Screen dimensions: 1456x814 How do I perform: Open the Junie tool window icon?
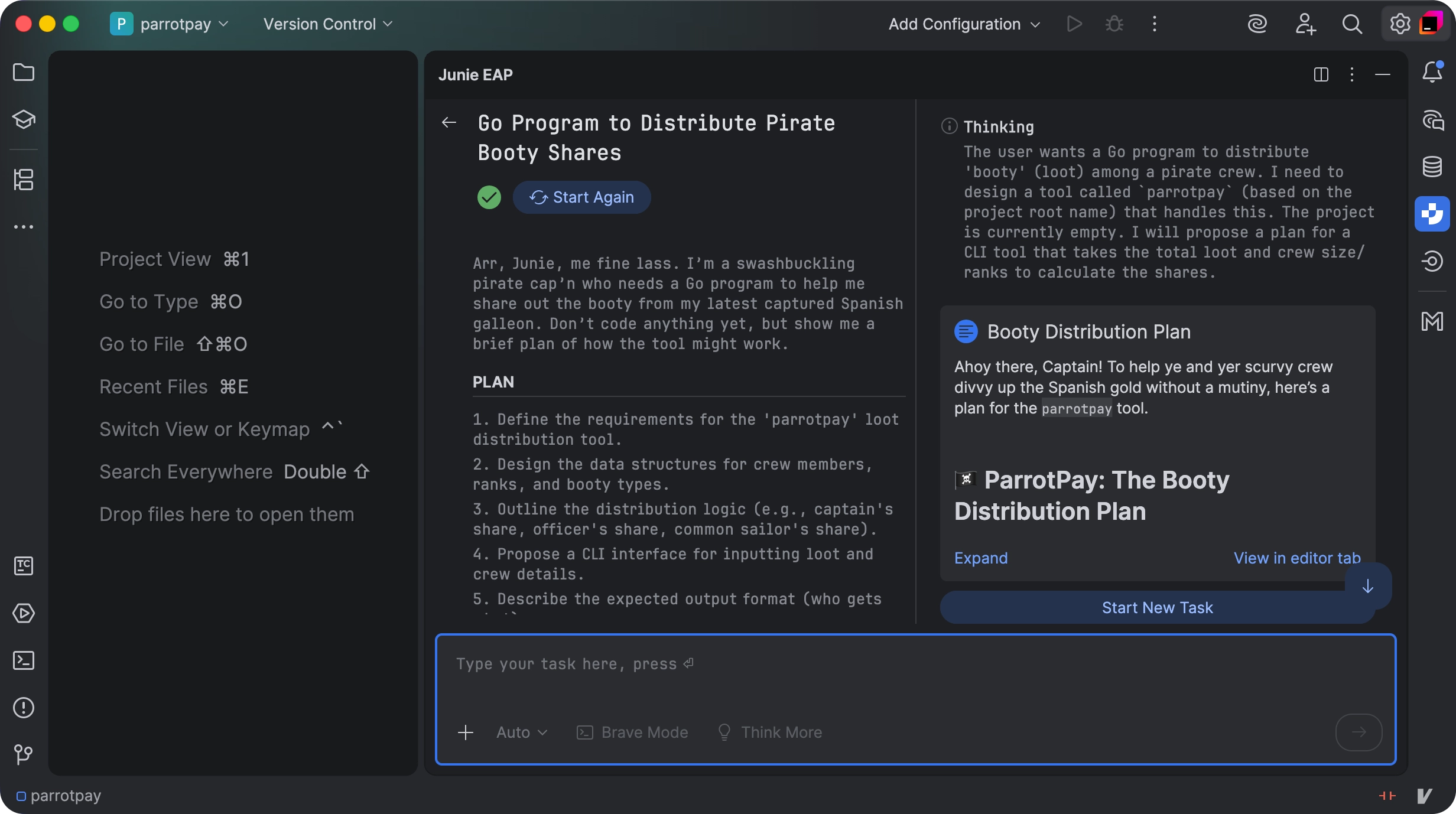[x=1432, y=214]
